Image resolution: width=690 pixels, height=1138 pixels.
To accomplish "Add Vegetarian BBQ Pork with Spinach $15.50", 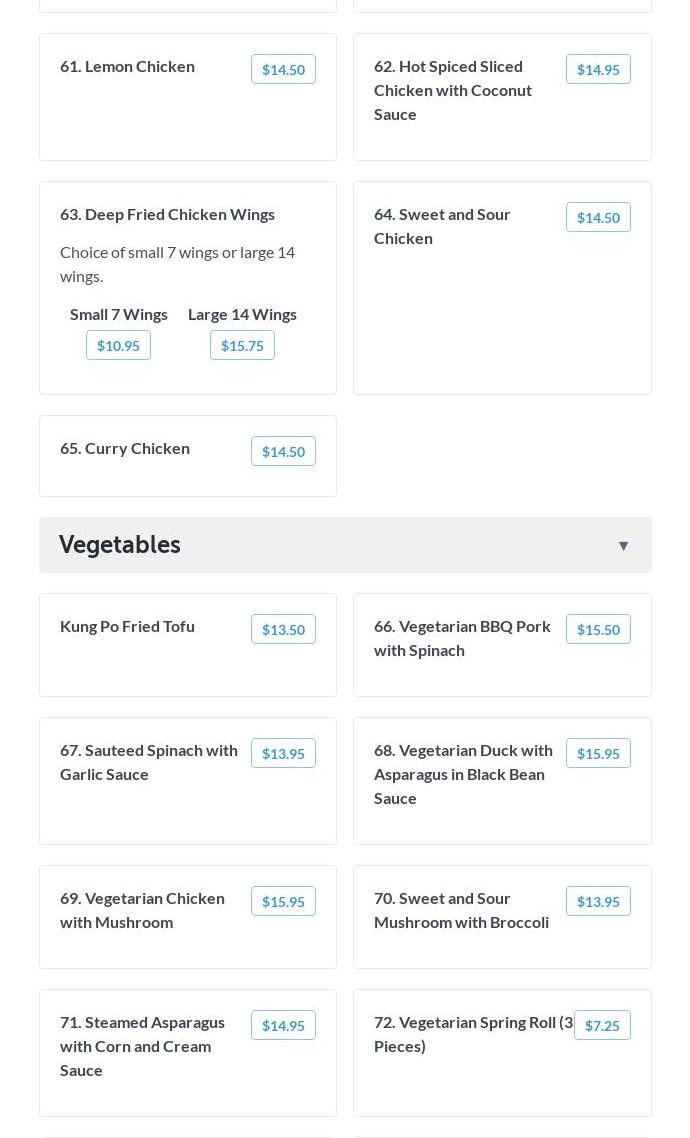I will click(597, 629).
